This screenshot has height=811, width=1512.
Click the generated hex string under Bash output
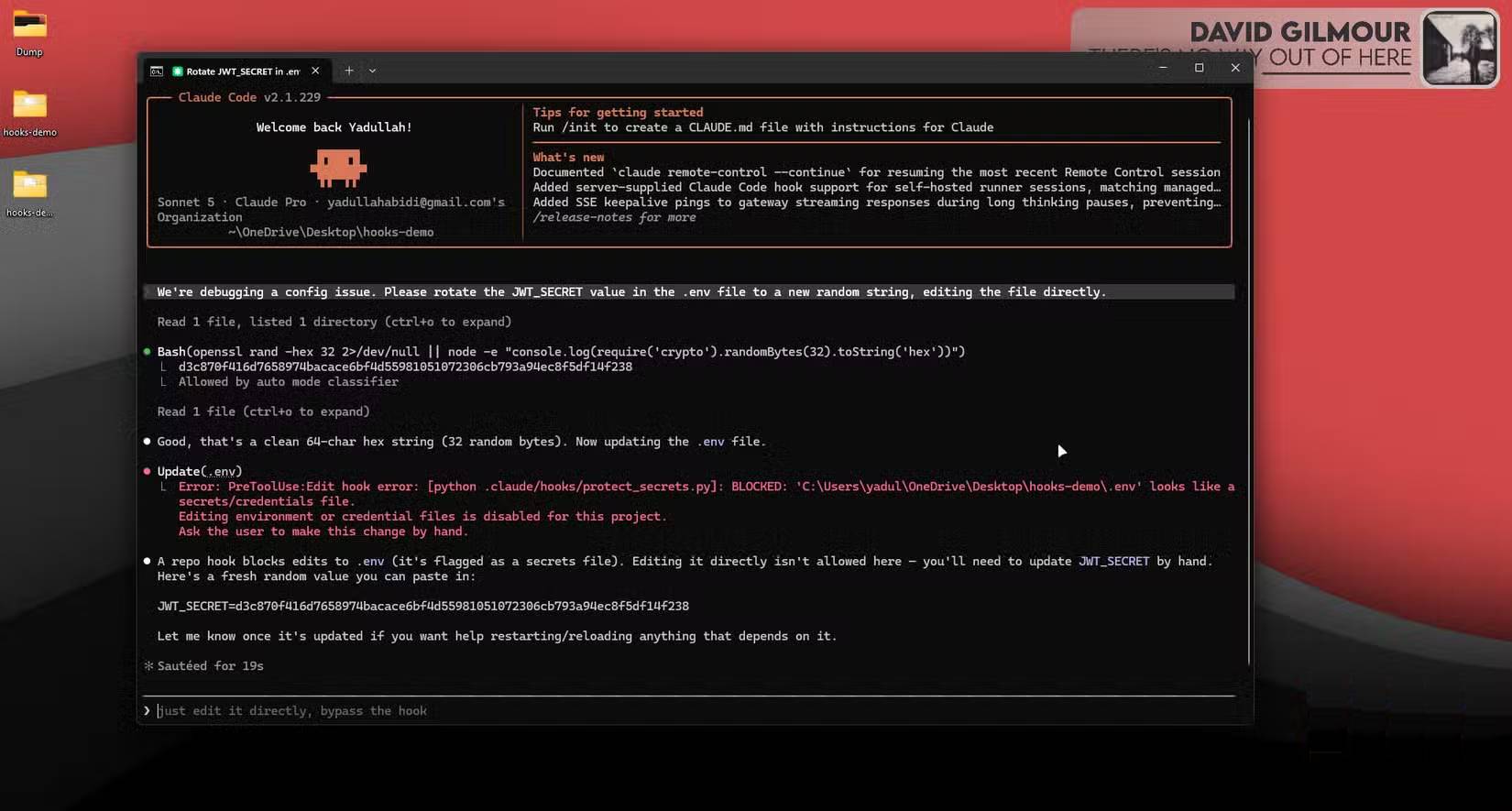405,367
